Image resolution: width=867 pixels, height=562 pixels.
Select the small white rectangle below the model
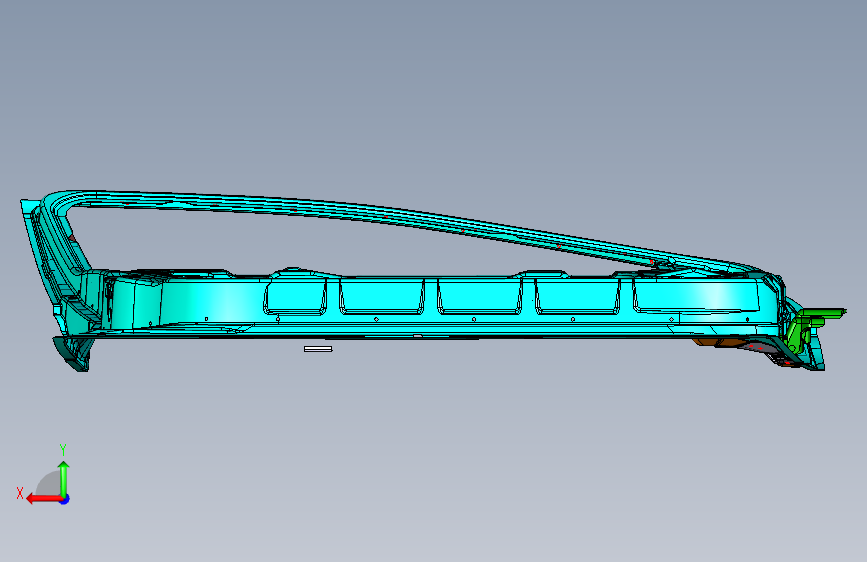click(318, 349)
